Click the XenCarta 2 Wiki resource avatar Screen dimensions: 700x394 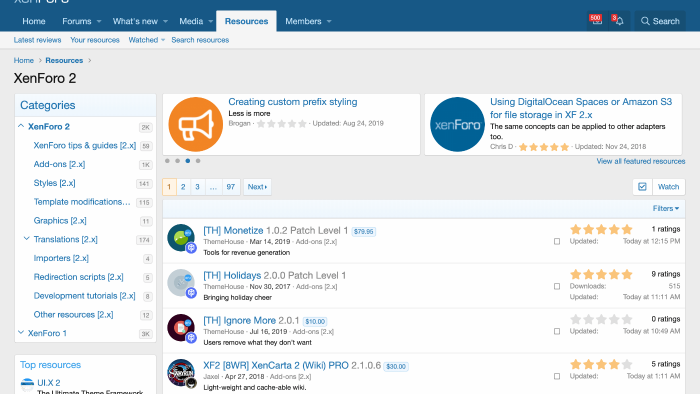point(181,373)
